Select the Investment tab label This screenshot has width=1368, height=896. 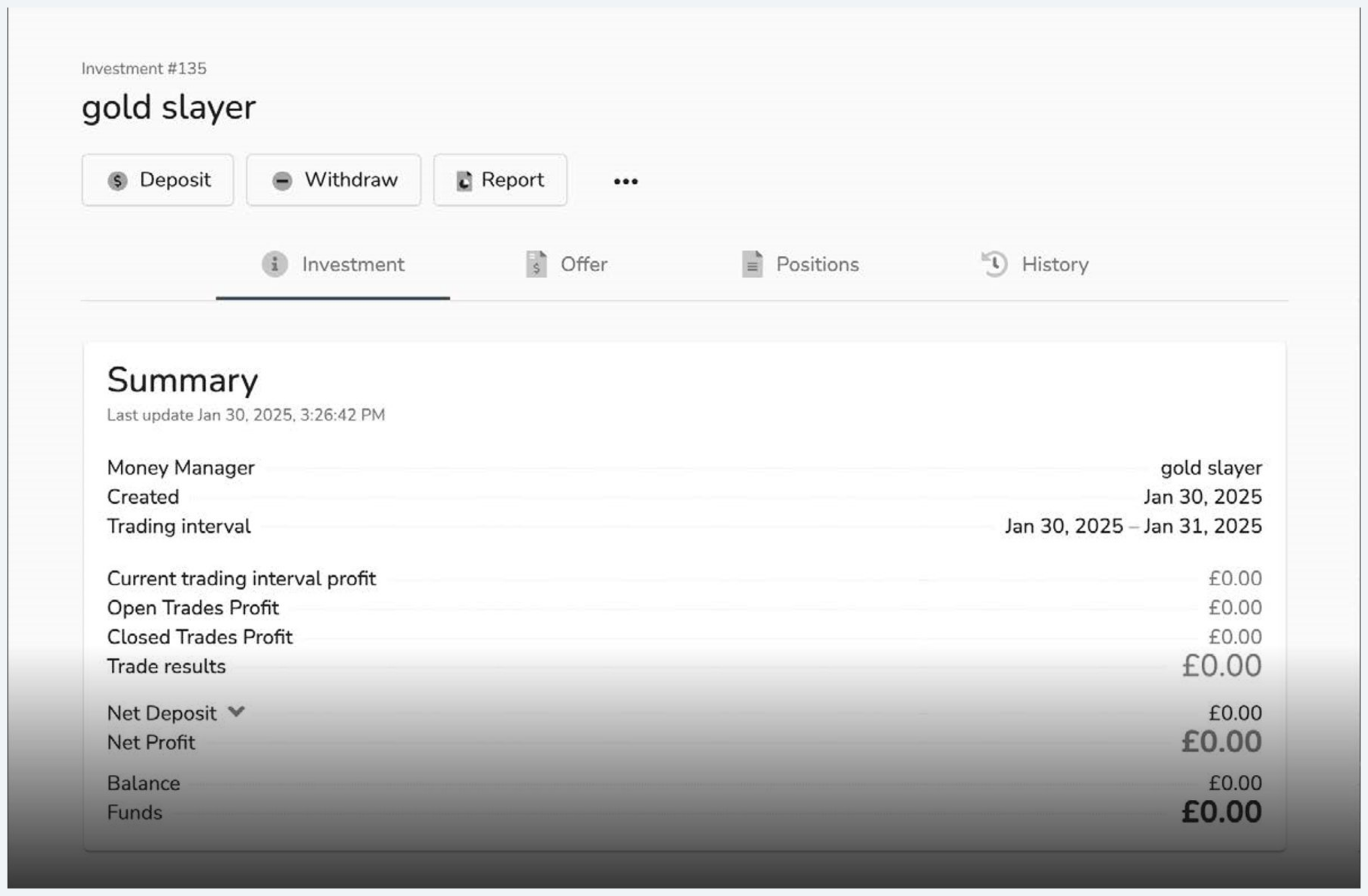click(x=353, y=265)
